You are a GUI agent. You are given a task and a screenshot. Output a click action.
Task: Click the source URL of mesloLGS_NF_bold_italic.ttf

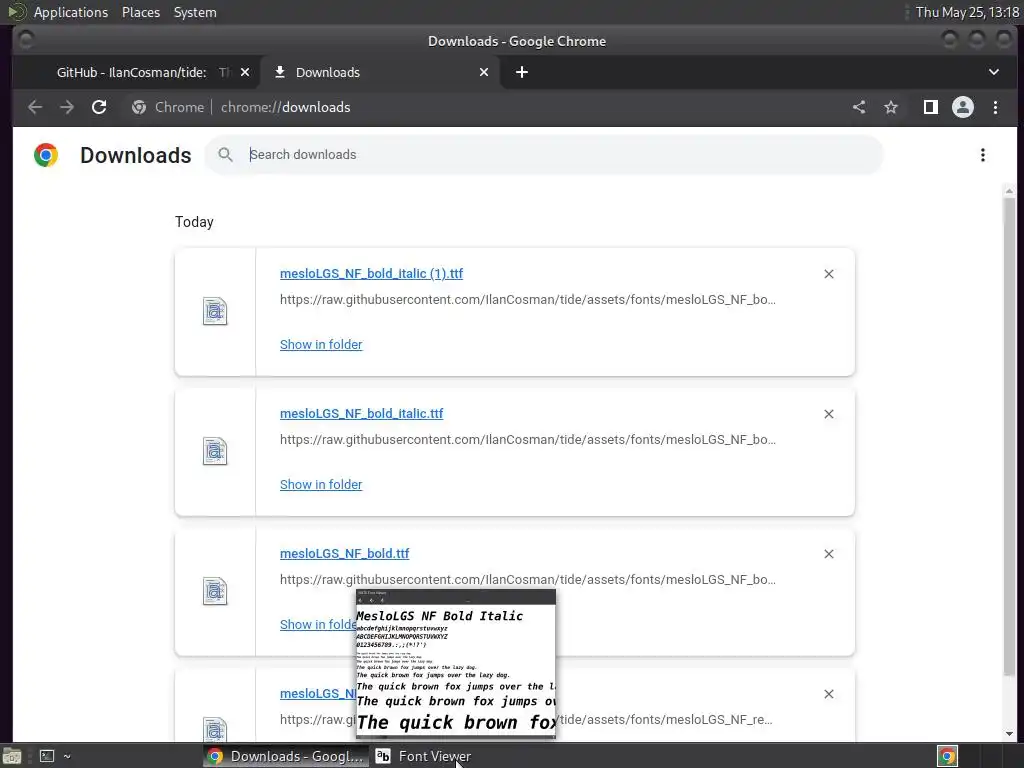pos(528,440)
